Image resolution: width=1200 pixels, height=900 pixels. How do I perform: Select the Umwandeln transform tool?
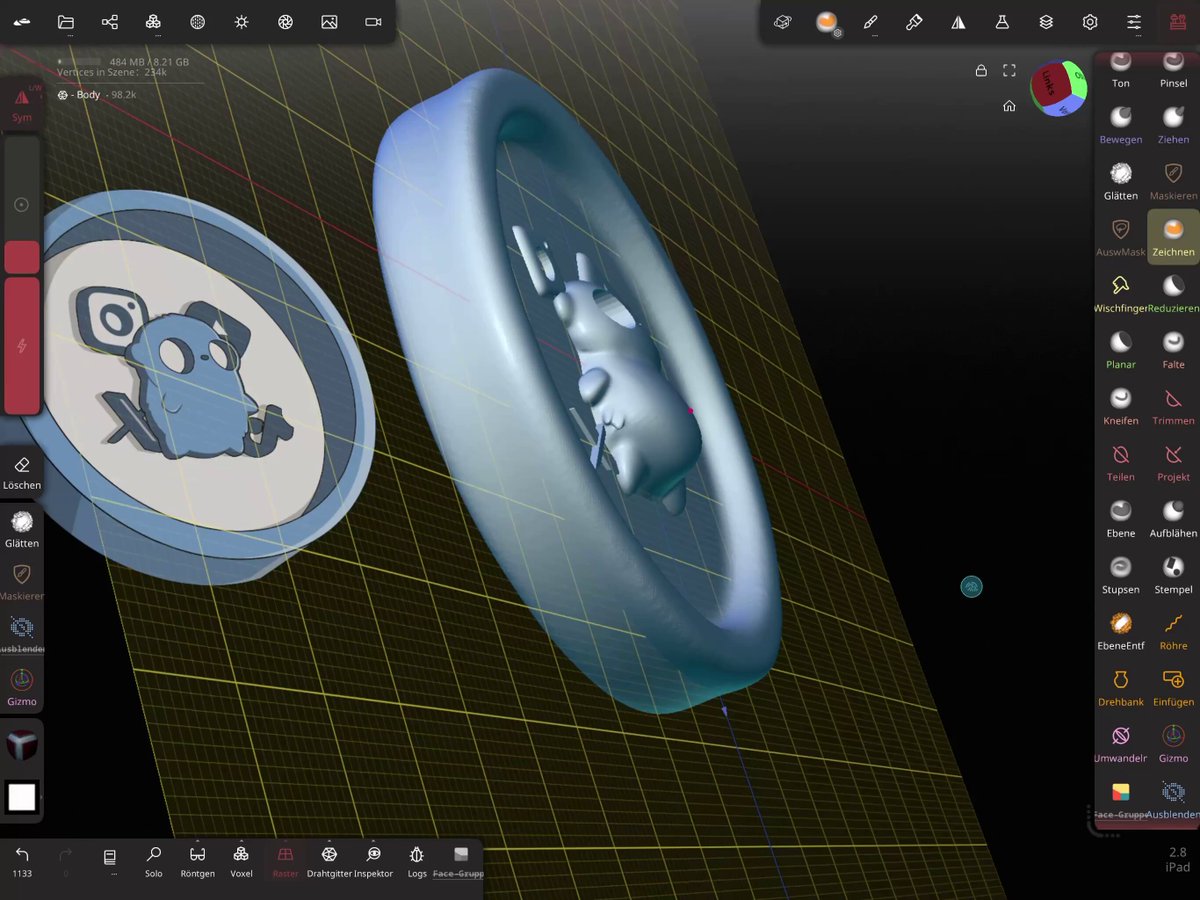[1121, 743]
